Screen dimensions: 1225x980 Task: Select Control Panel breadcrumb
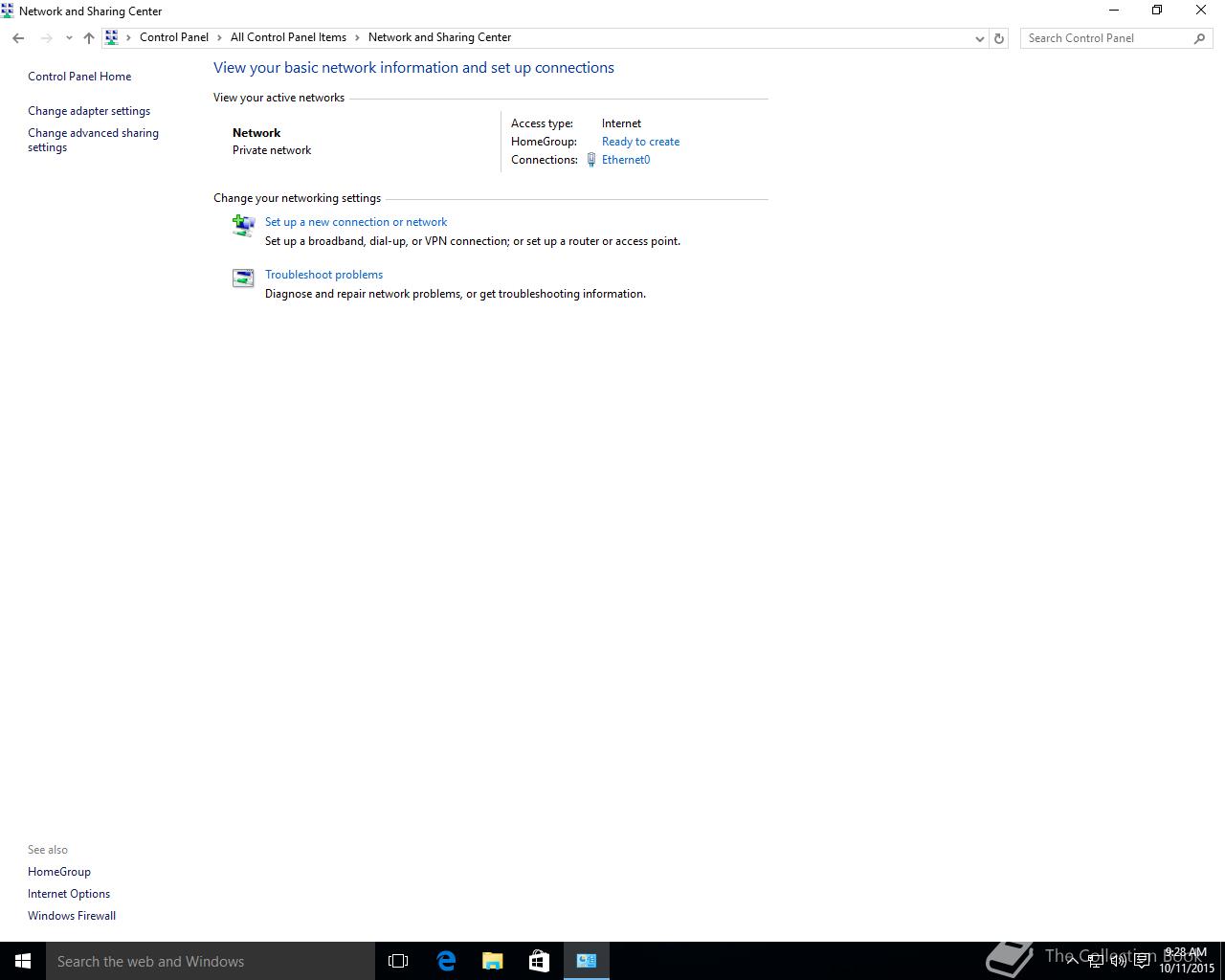174,37
